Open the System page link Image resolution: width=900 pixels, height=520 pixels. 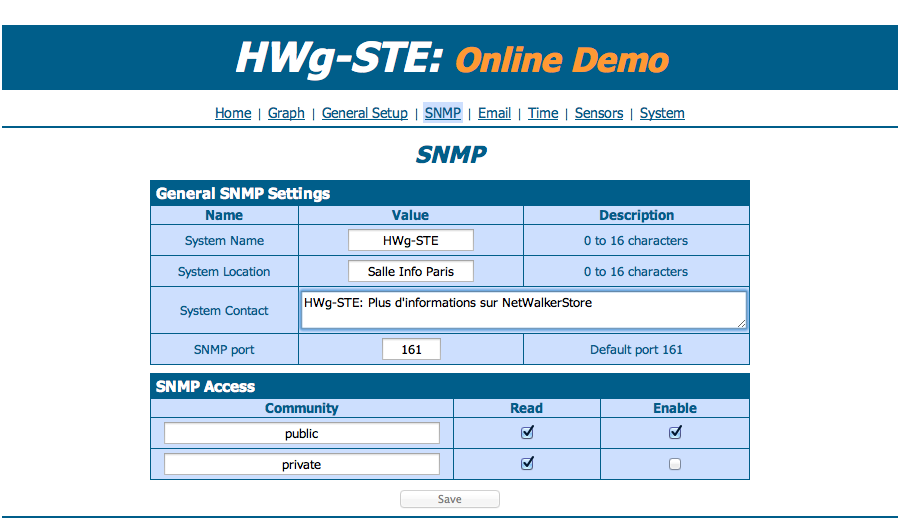(662, 113)
